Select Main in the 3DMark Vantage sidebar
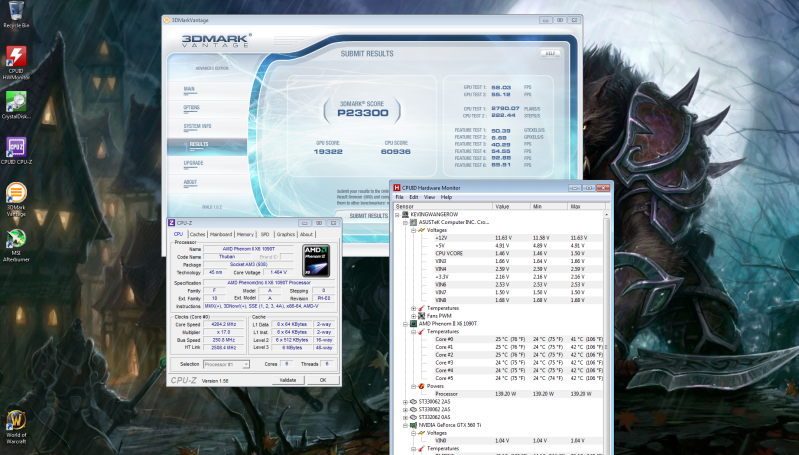Image resolution: width=799 pixels, height=455 pixels. pos(207,89)
